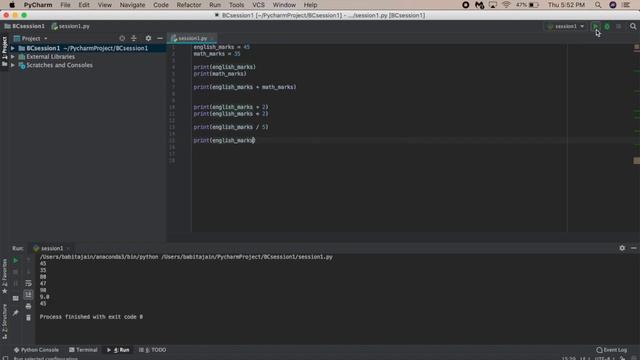Hide the Project panel with the minus icon
The width and height of the screenshot is (640, 360).
(160, 38)
